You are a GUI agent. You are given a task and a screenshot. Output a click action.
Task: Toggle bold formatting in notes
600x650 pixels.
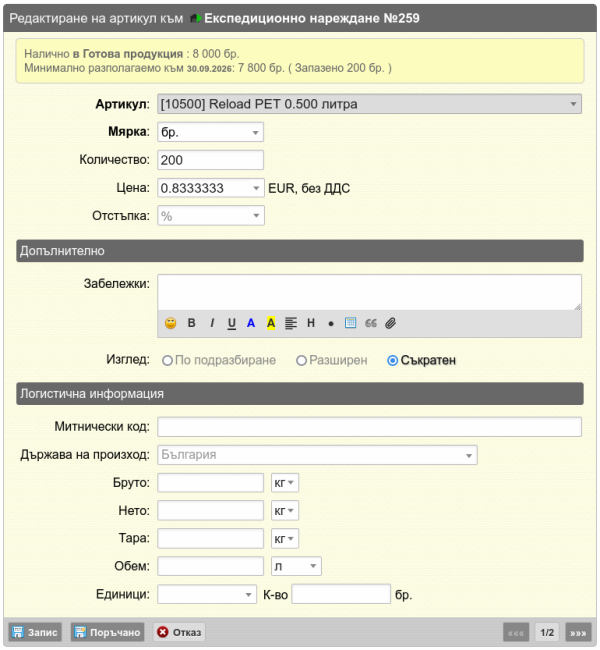click(191, 323)
